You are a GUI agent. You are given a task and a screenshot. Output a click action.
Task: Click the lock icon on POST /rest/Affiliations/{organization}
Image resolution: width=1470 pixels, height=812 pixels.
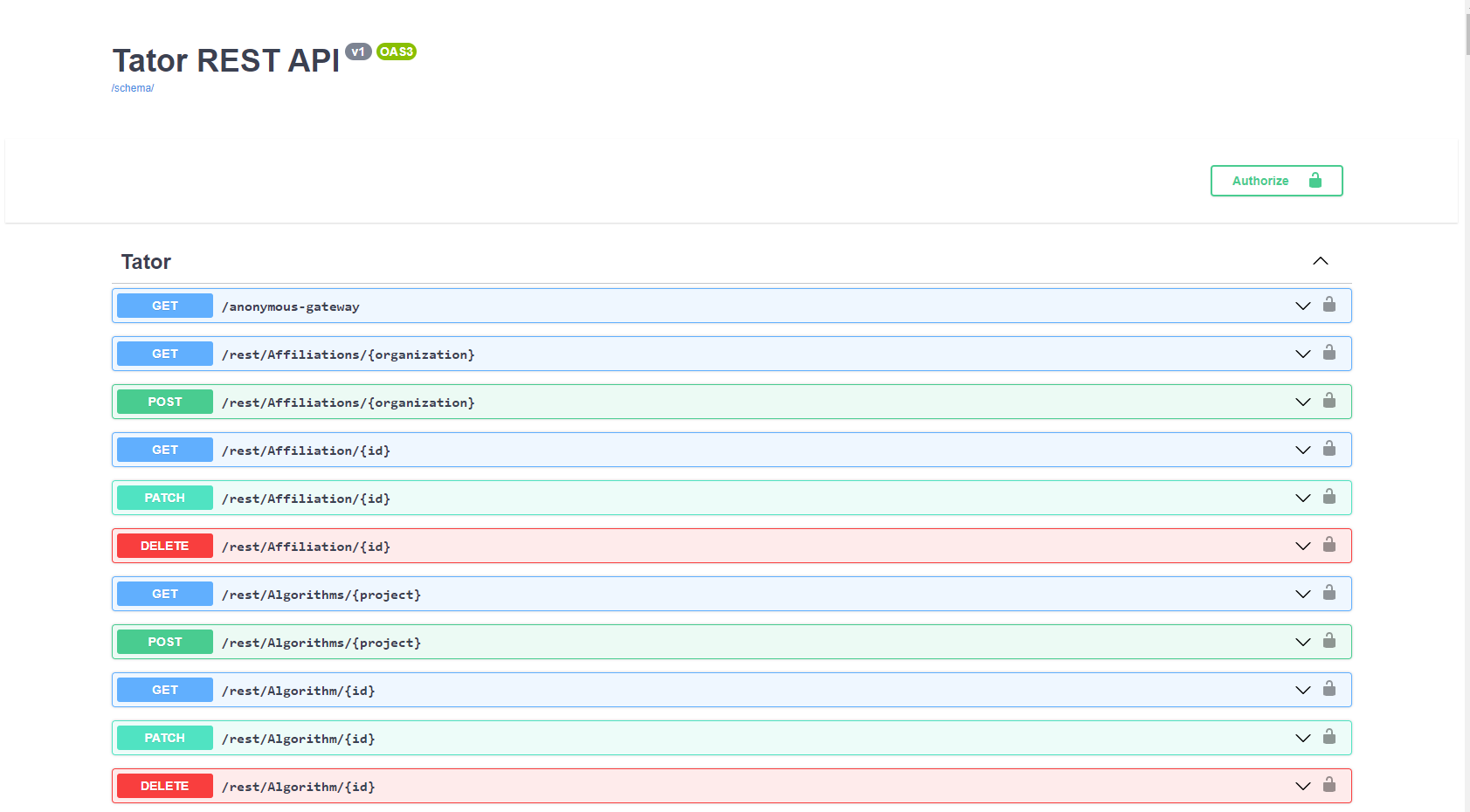[1330, 401]
